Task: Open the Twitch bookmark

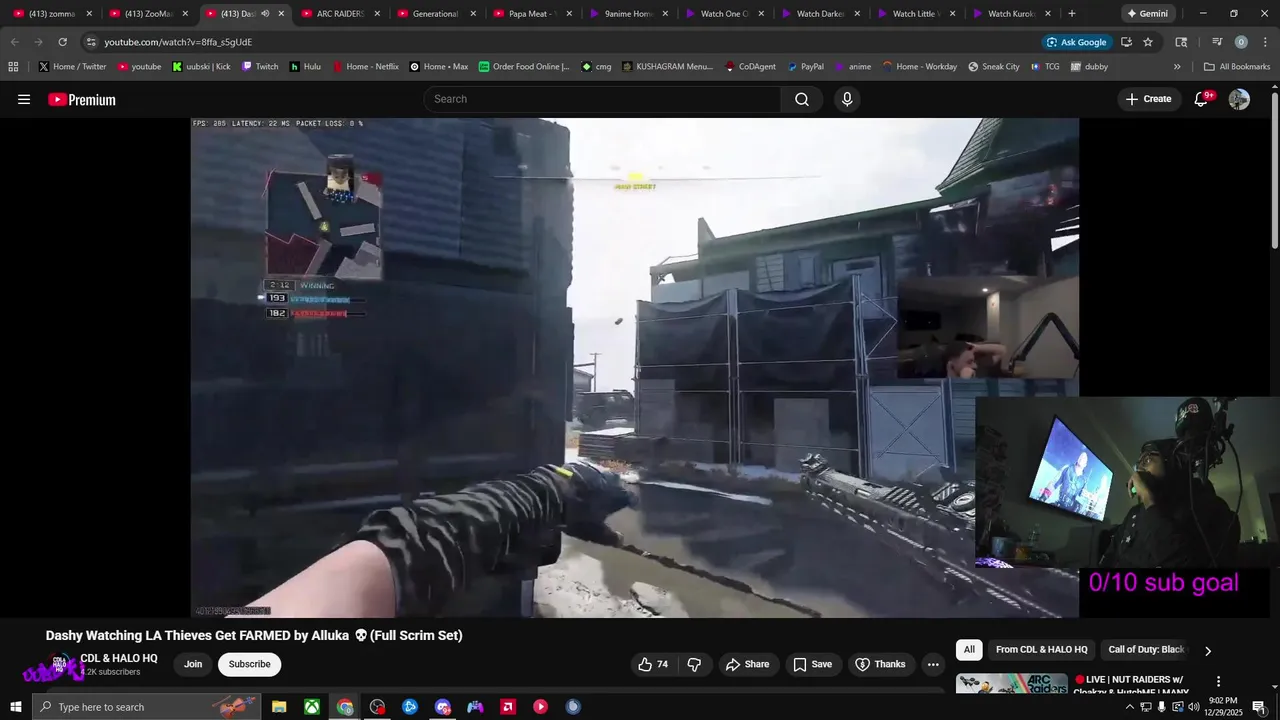Action: pyautogui.click(x=260, y=67)
